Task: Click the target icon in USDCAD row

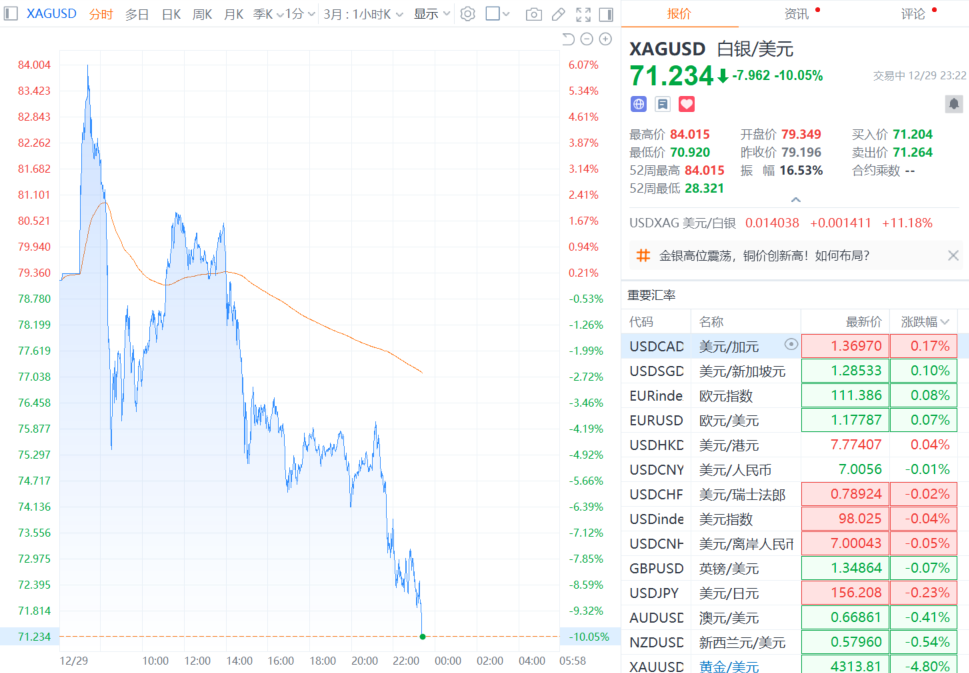Action: pos(791,344)
